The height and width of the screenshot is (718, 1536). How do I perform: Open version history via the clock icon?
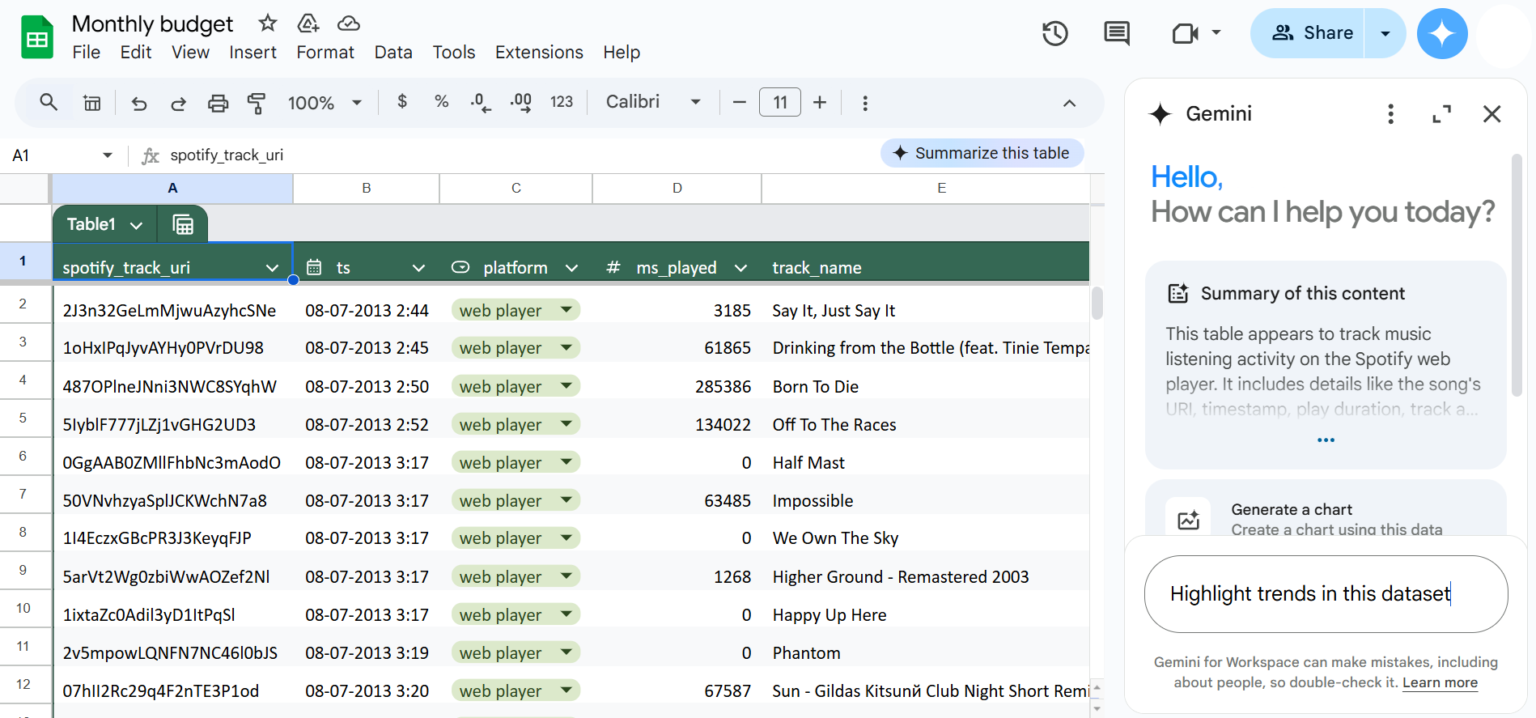pos(1055,33)
